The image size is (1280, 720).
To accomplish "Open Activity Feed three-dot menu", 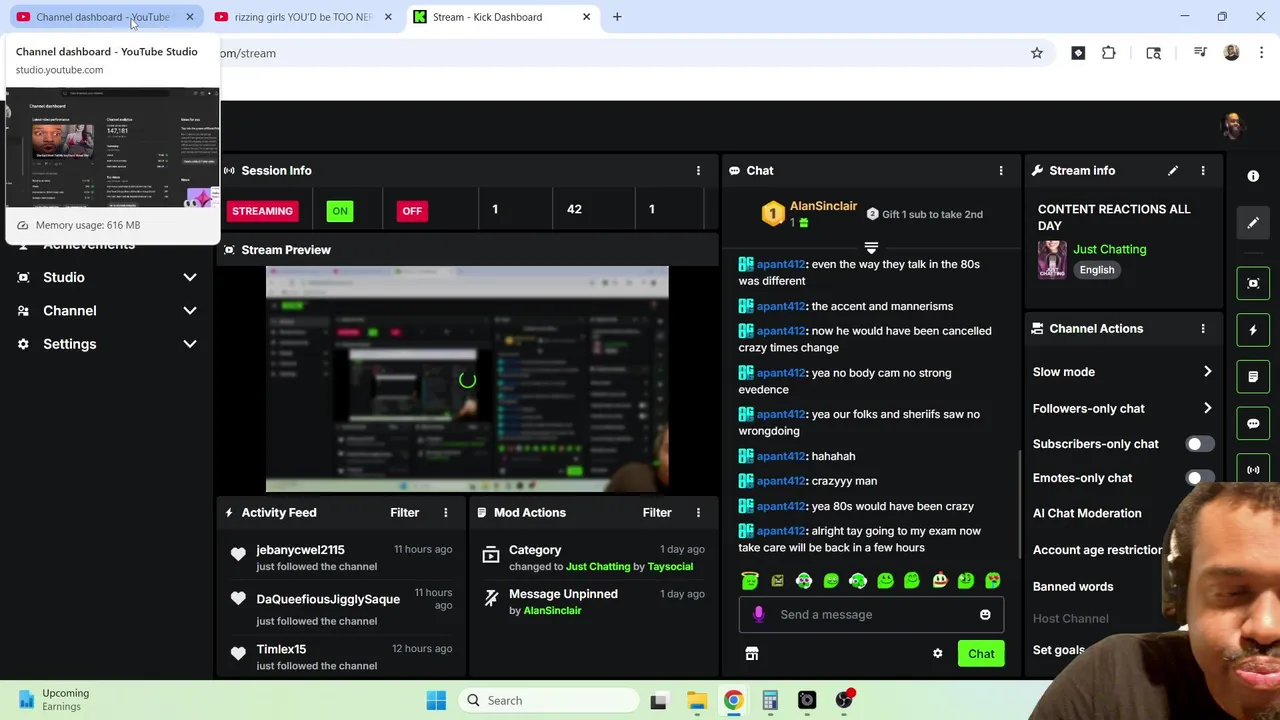I will click(446, 513).
